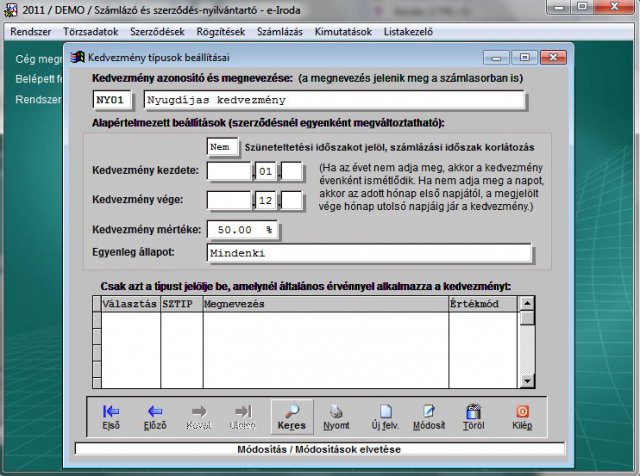640x476 pixels.
Task: Click the Egyenleg állapot Mindenki field
Action: (365, 254)
